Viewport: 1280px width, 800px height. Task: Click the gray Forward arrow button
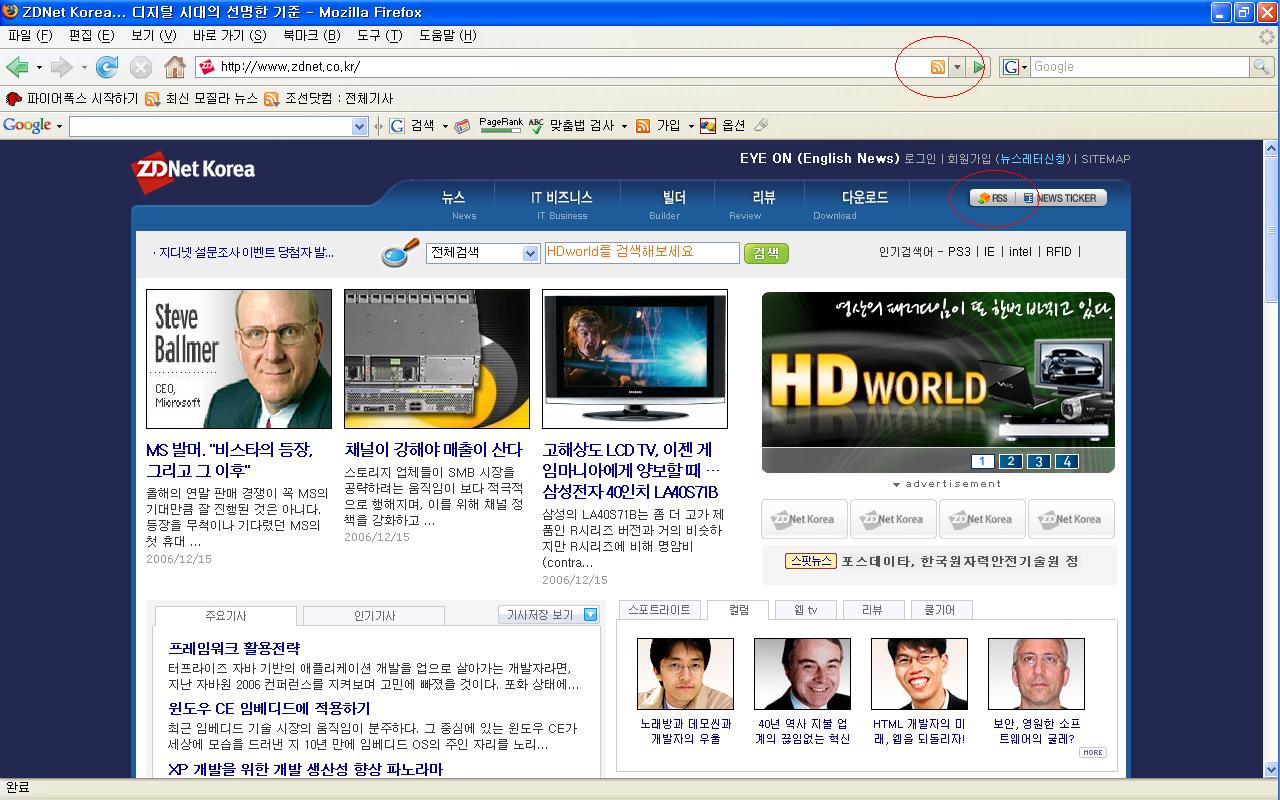(62, 67)
